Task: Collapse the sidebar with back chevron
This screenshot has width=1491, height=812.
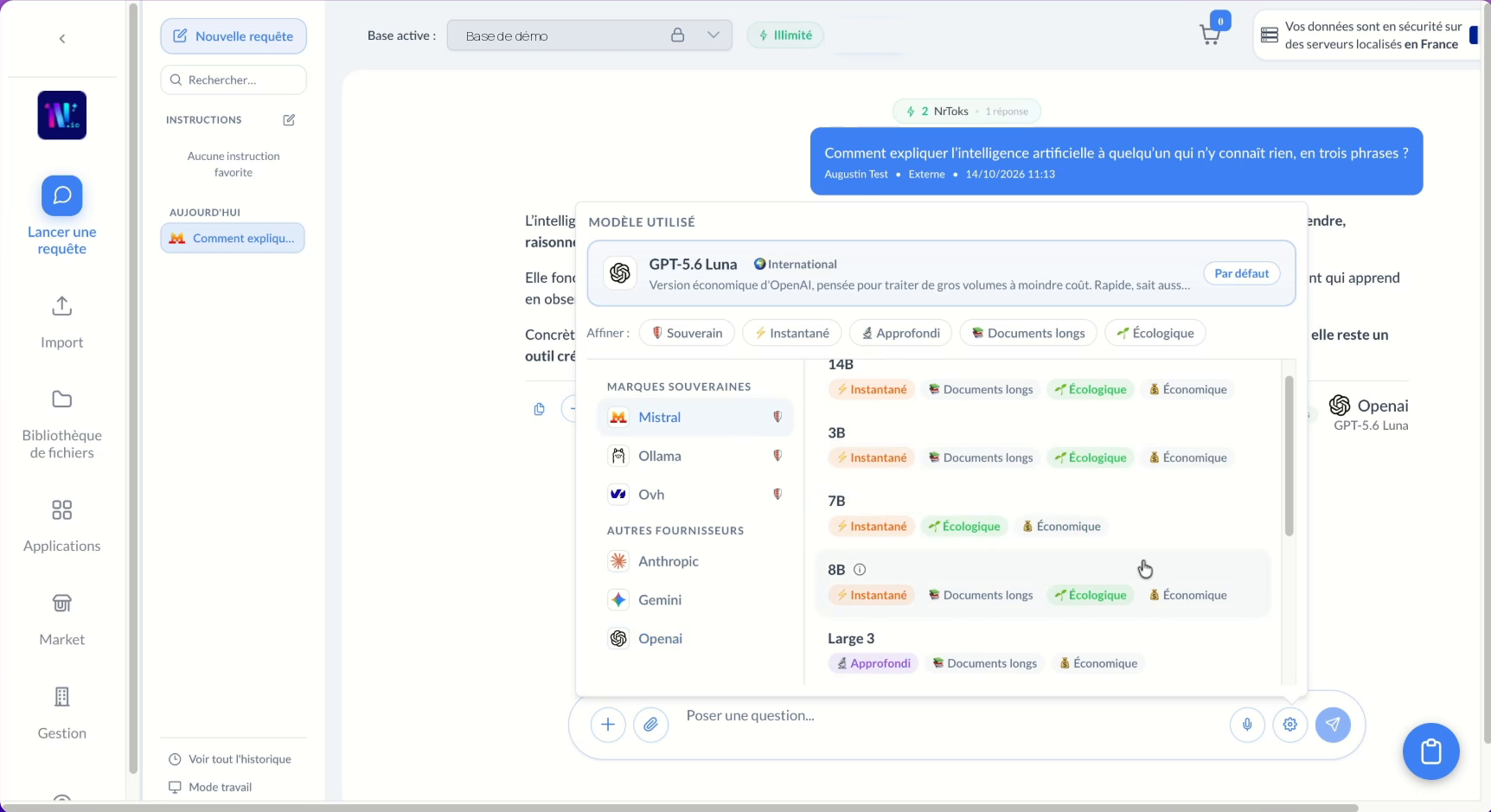Action: 62,39
